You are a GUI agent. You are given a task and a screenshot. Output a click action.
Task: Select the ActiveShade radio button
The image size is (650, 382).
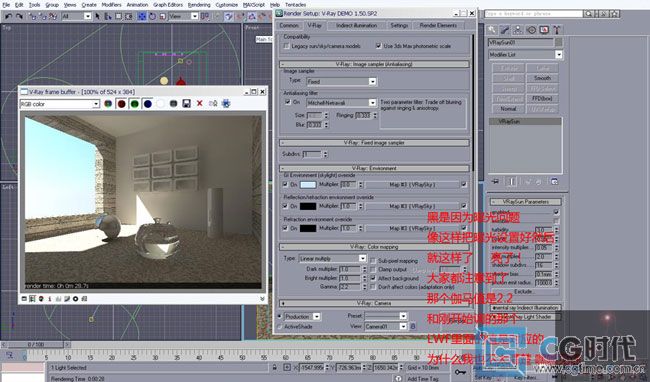(x=280, y=326)
